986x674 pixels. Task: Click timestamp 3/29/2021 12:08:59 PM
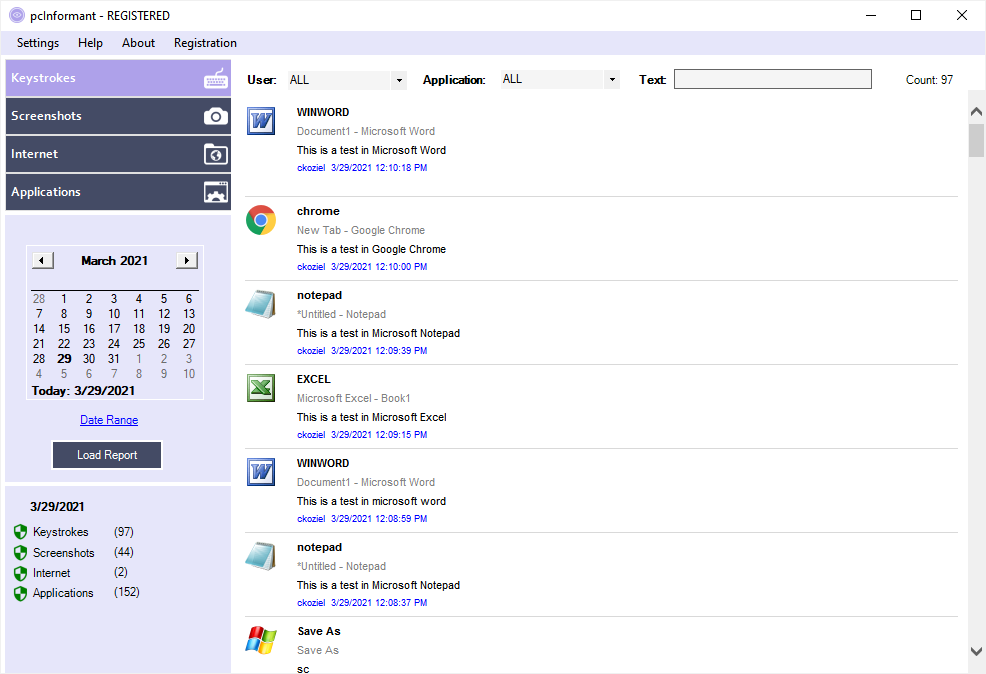[x=379, y=519]
